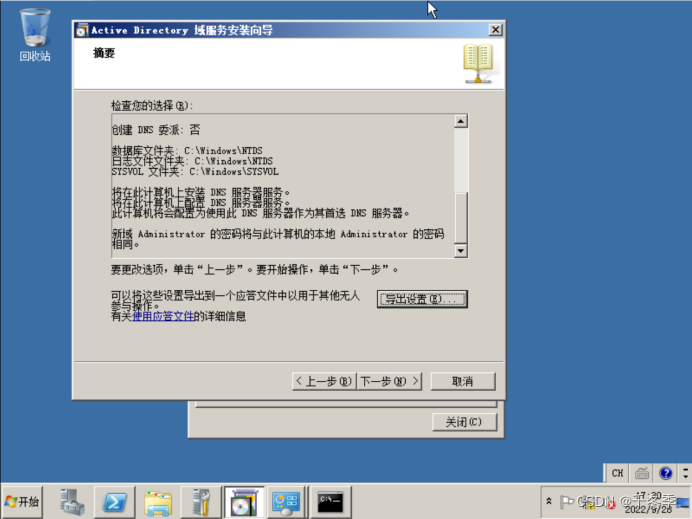The image size is (692, 519).
Task: Click the wizard title bar icon
Action: point(82,30)
